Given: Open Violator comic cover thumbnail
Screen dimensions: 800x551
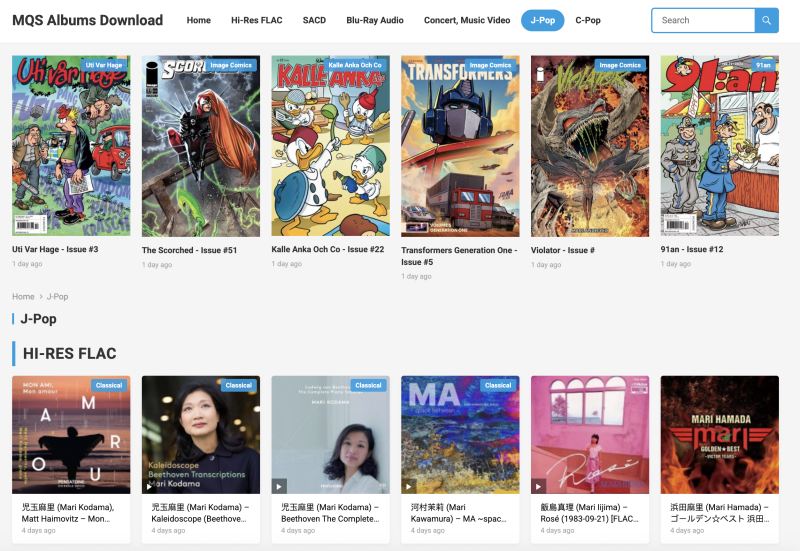Looking at the screenshot, I should click(x=590, y=146).
